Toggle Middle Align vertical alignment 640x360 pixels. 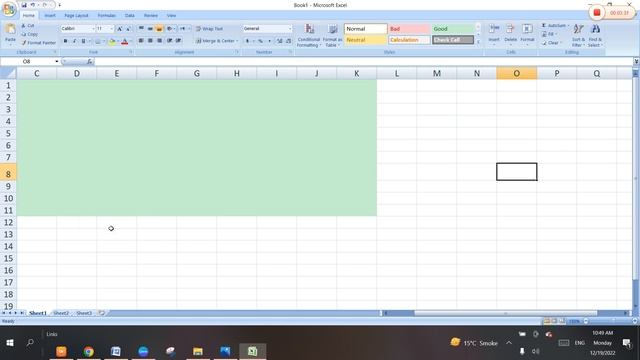coord(150,29)
